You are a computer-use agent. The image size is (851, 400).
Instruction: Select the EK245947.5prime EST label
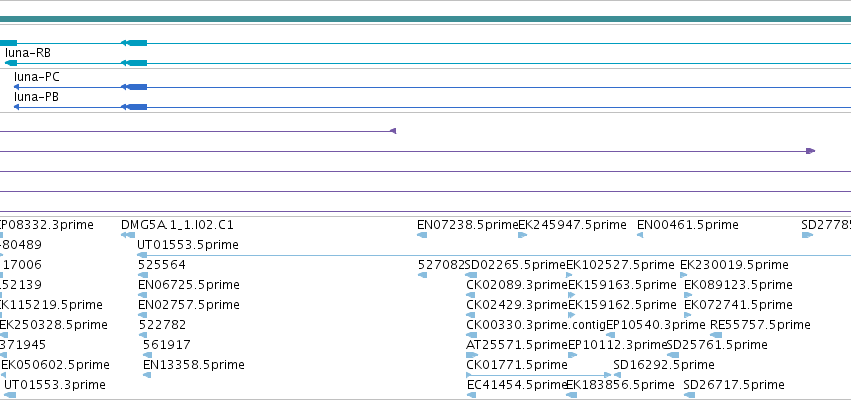pos(573,225)
